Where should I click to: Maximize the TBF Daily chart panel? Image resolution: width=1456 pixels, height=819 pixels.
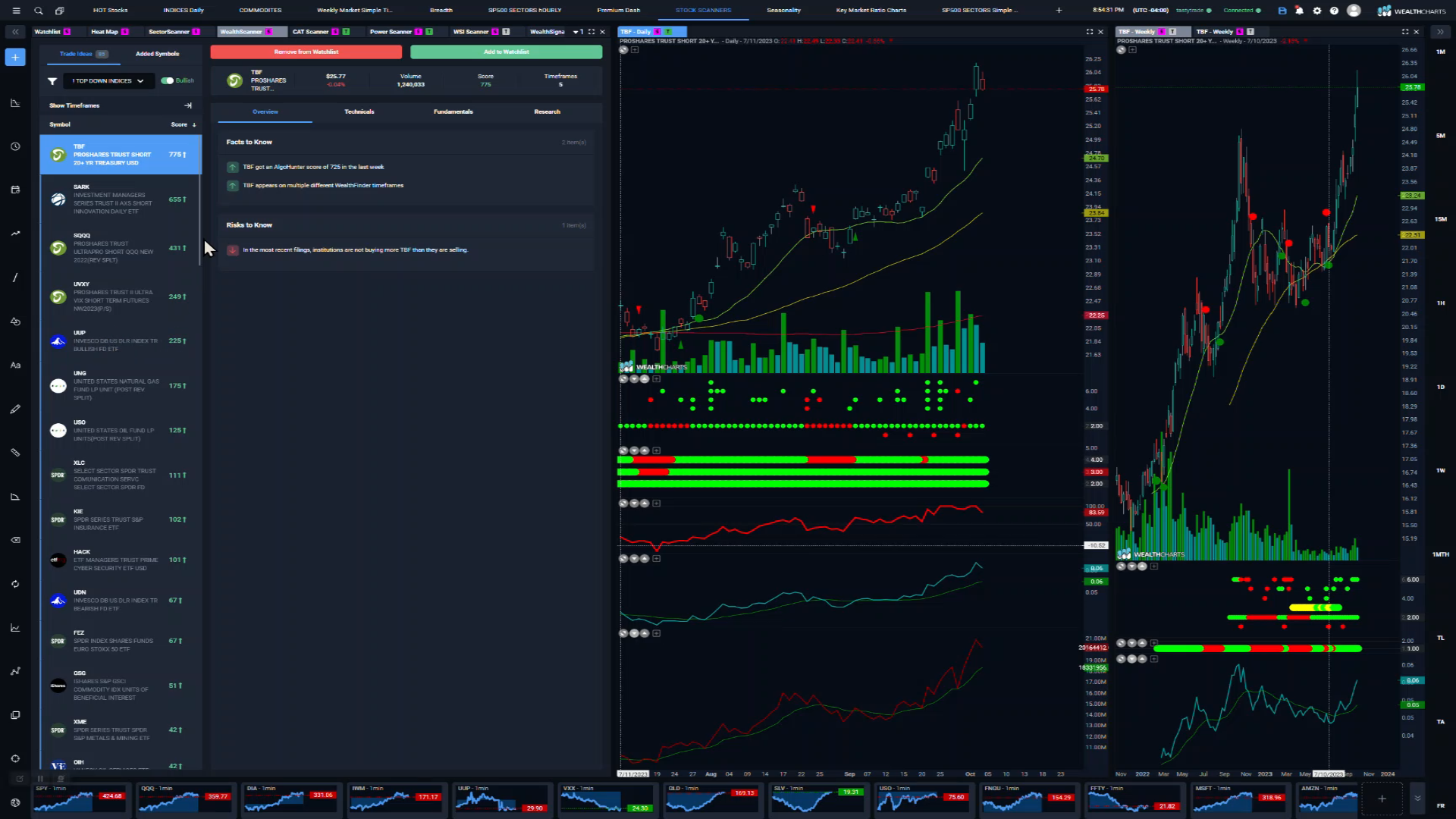pyautogui.click(x=1090, y=32)
